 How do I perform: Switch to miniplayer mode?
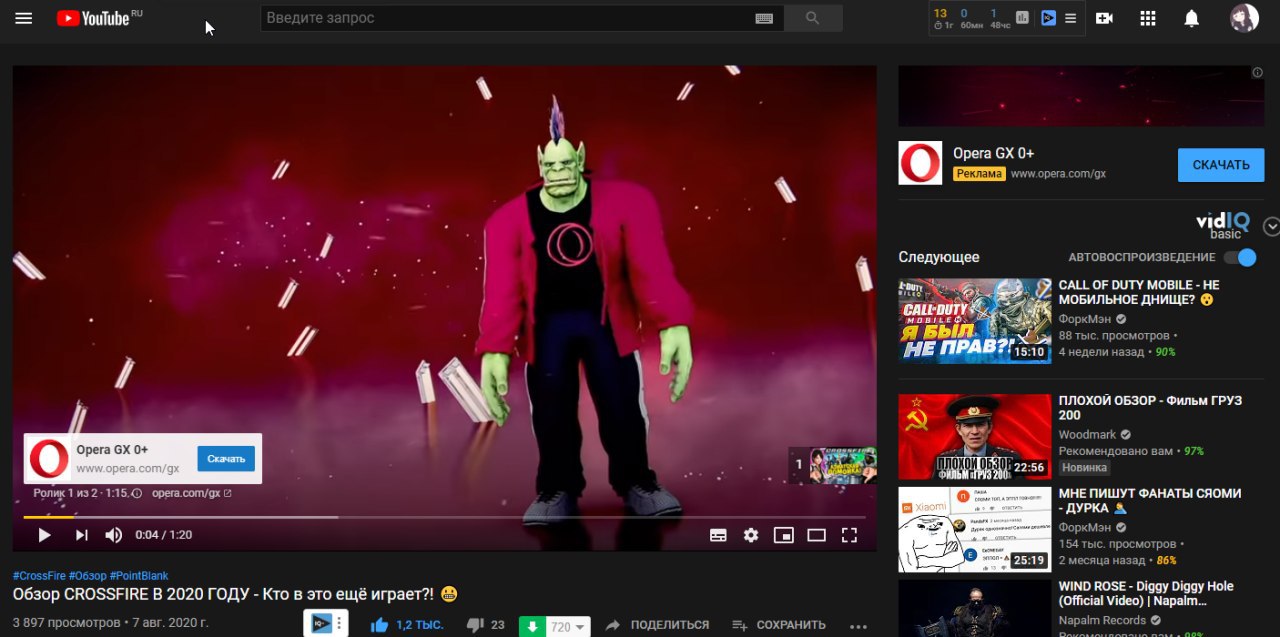pyautogui.click(x=784, y=535)
